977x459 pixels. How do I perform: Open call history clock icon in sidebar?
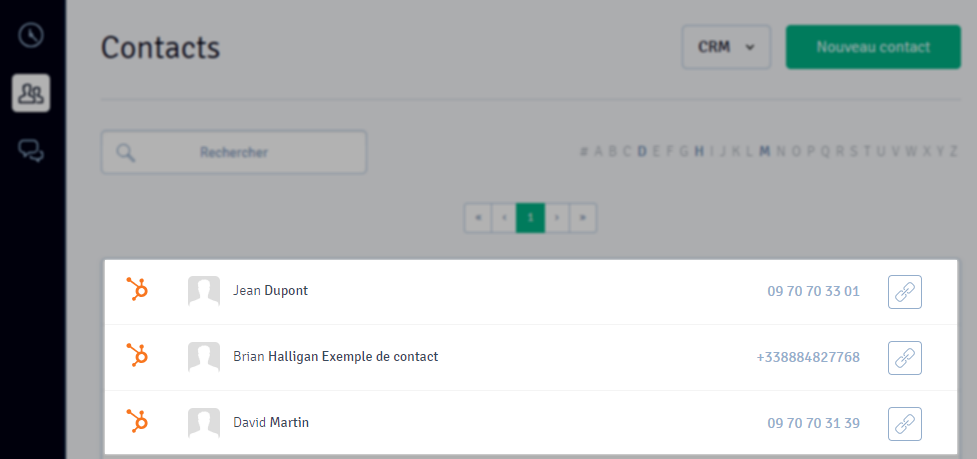pyautogui.click(x=31, y=35)
